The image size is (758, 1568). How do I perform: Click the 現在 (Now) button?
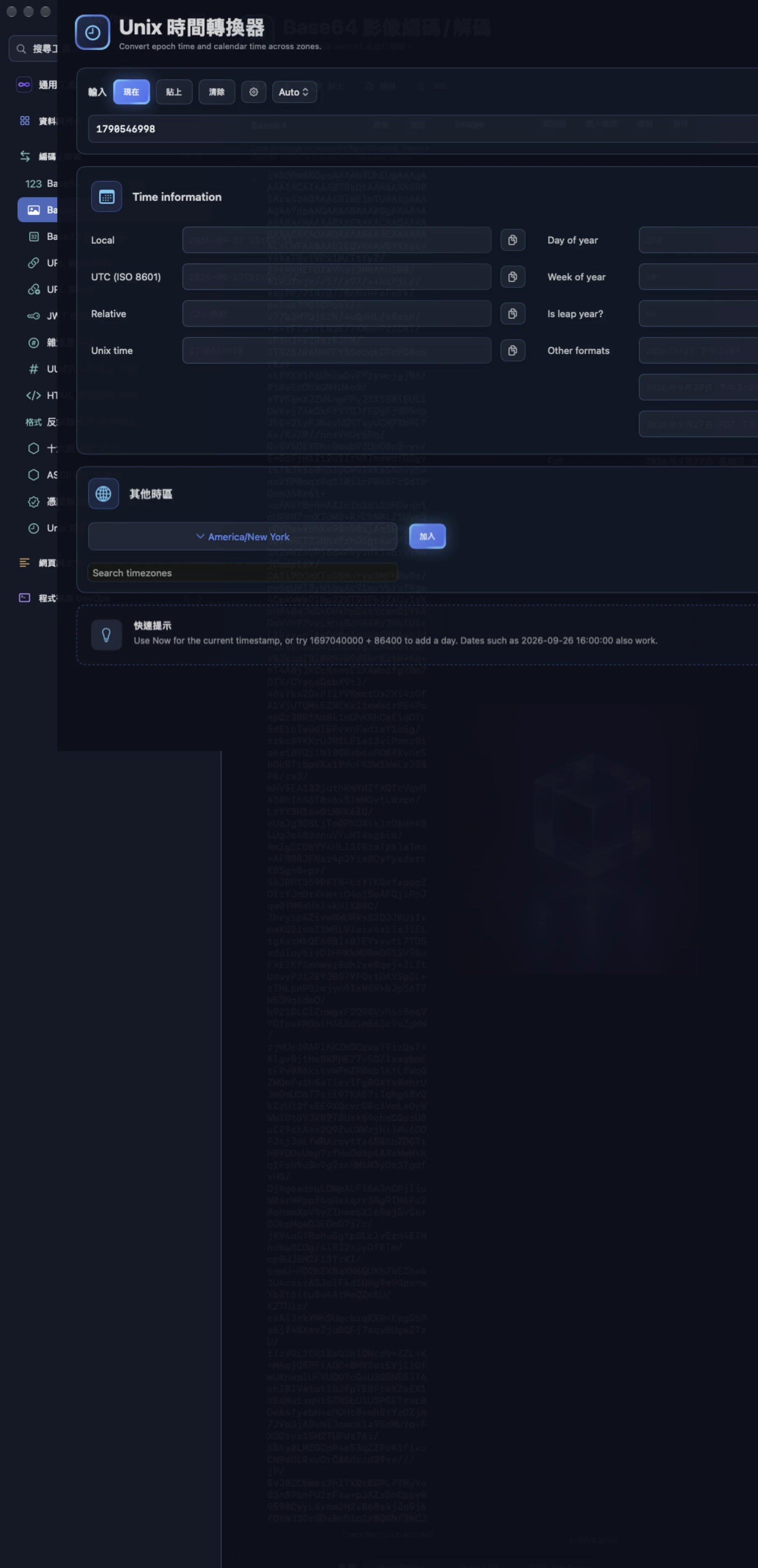pyautogui.click(x=131, y=92)
